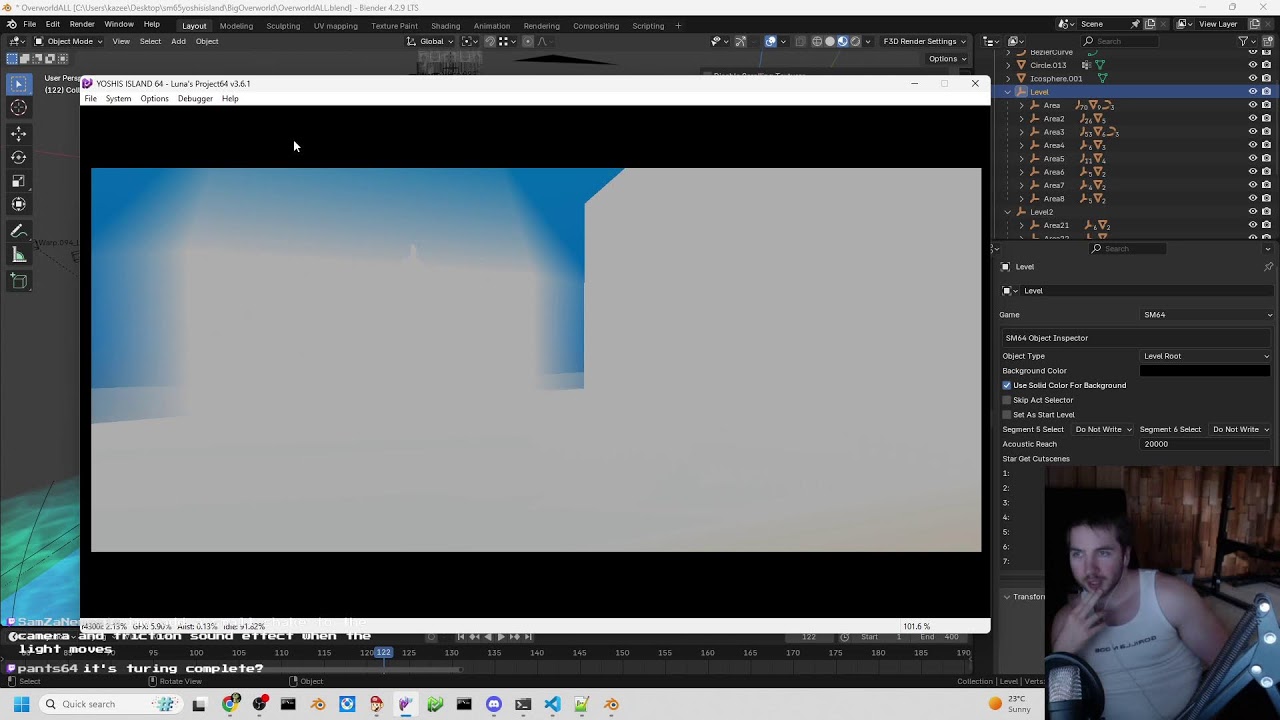This screenshot has height=720, width=1280.
Task: Open the Add menu in viewport header
Action: (x=178, y=41)
